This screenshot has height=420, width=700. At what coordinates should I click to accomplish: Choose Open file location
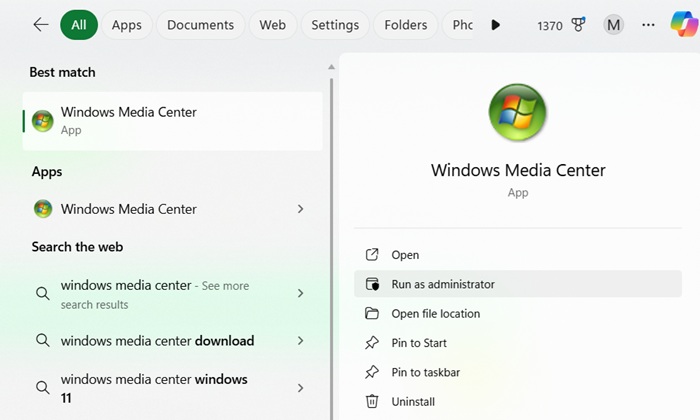coord(518,313)
